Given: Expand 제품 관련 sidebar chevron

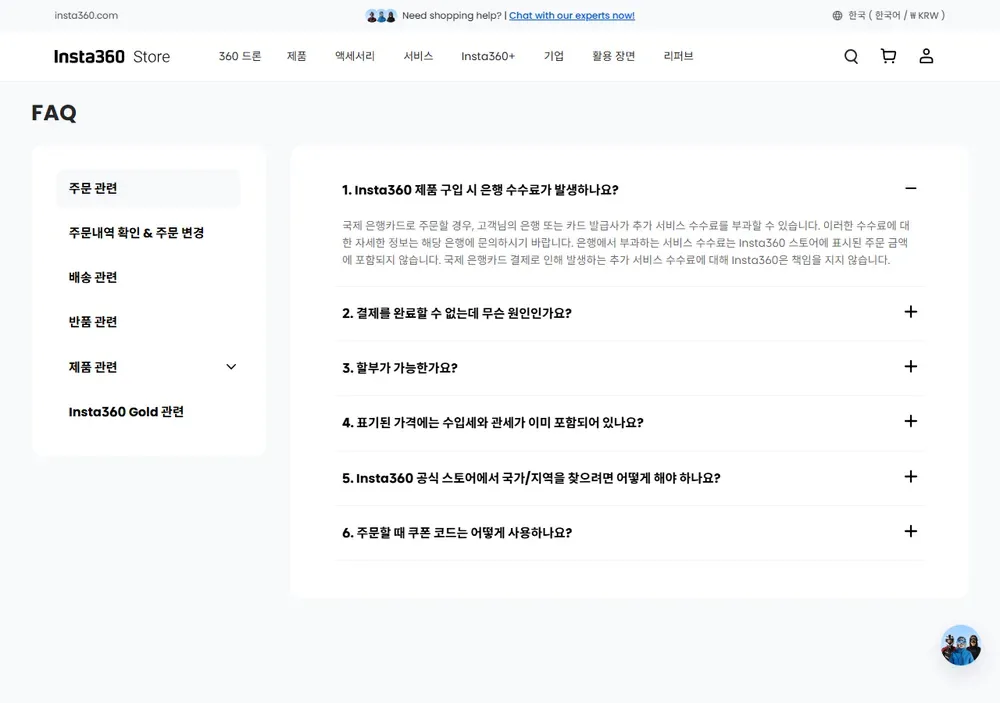Looking at the screenshot, I should [x=231, y=367].
